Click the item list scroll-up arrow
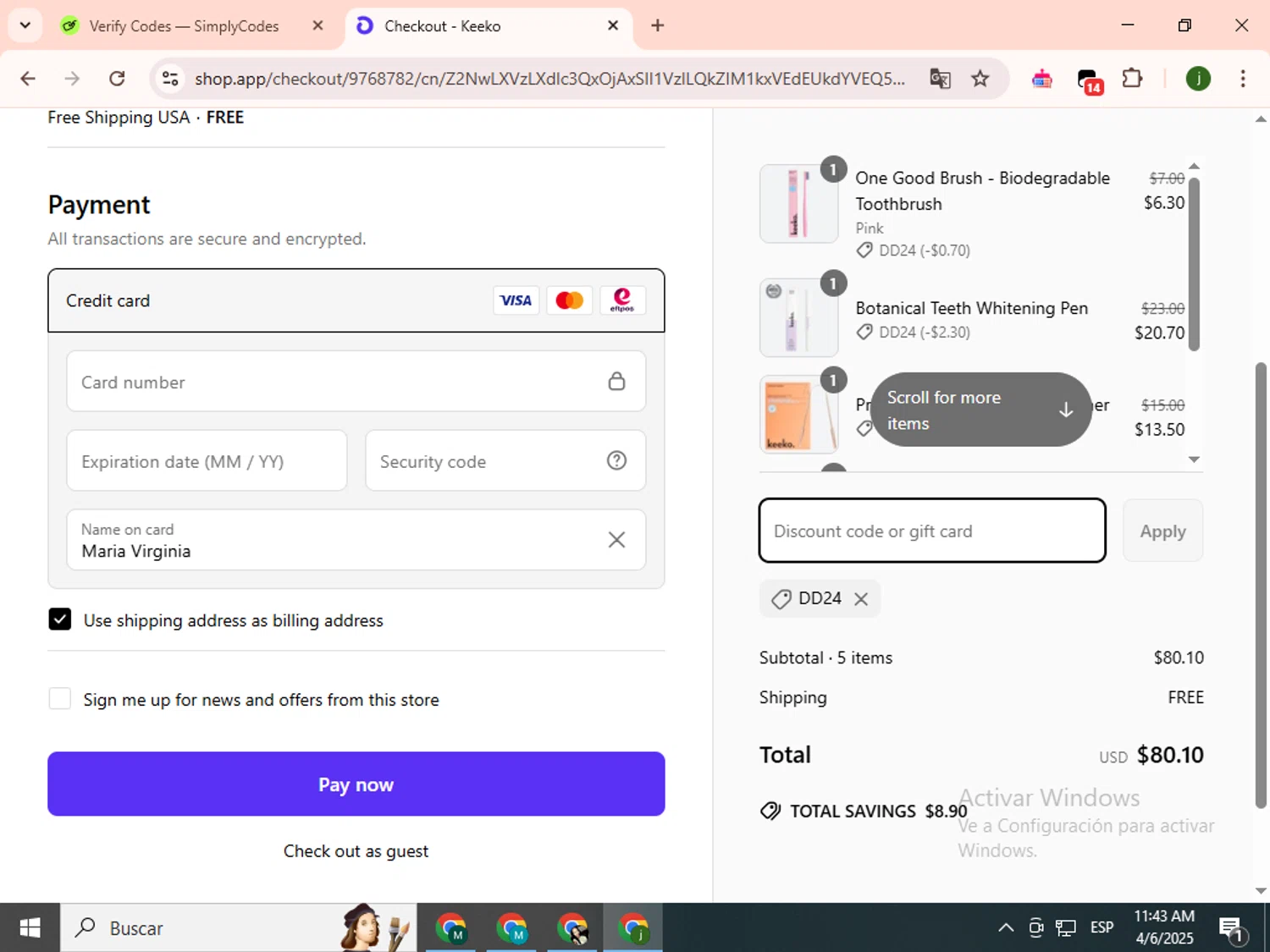 pyautogui.click(x=1194, y=166)
